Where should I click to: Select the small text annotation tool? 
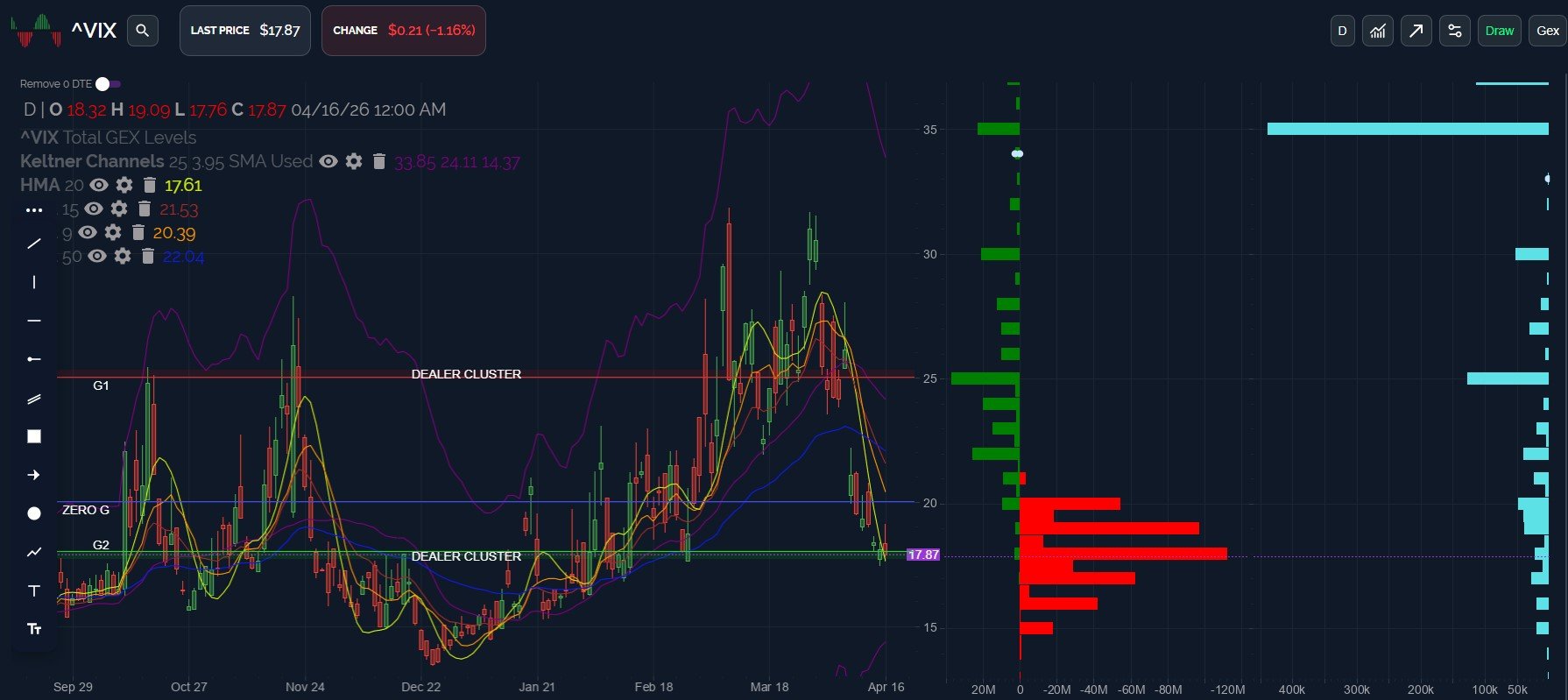(34, 629)
